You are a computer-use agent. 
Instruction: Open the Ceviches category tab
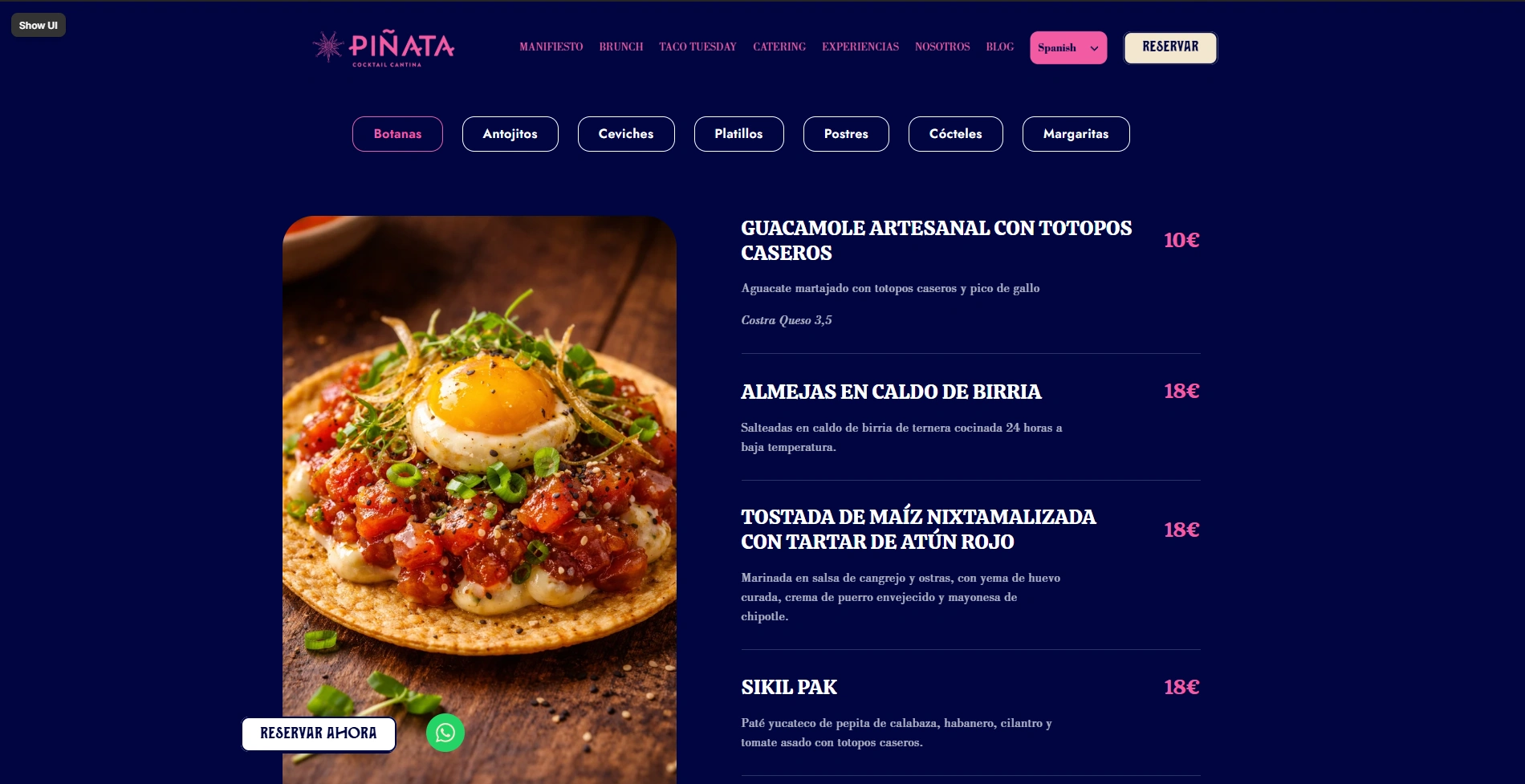[x=626, y=134]
